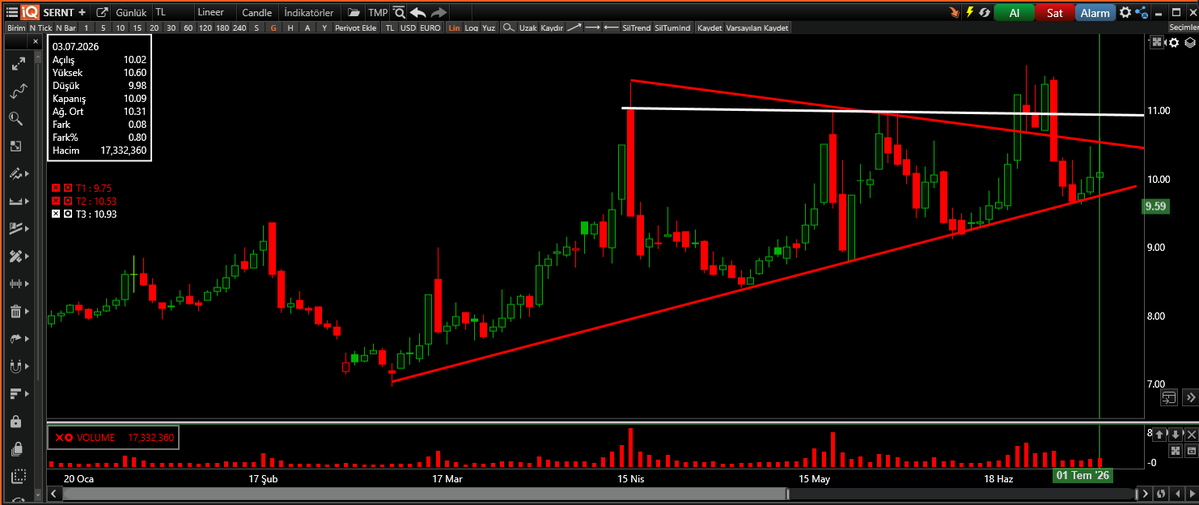This screenshot has height=505, width=1199.
Task: Click SilTrend to delete trends
Action: tap(636, 28)
